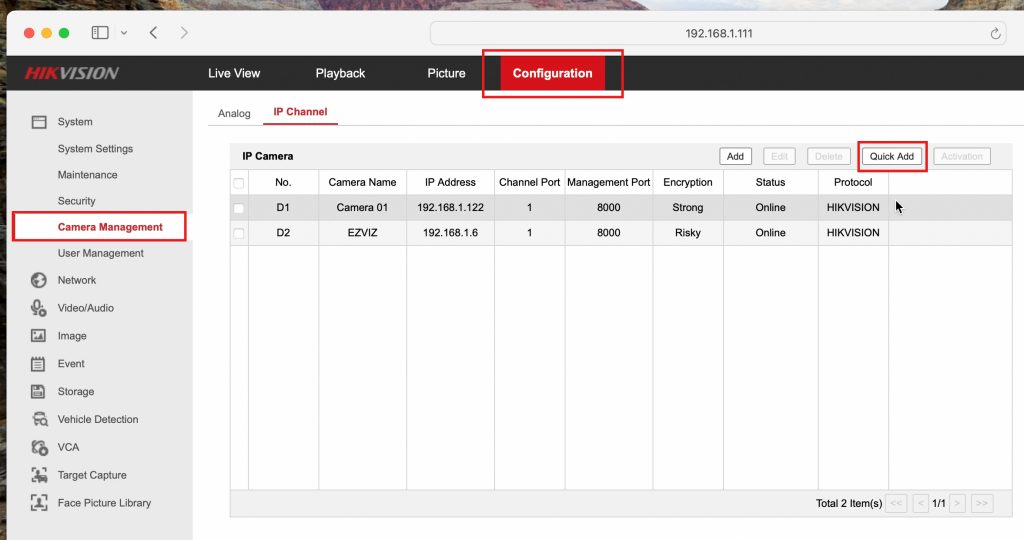
Task: Click the Add camera button
Action: [735, 156]
